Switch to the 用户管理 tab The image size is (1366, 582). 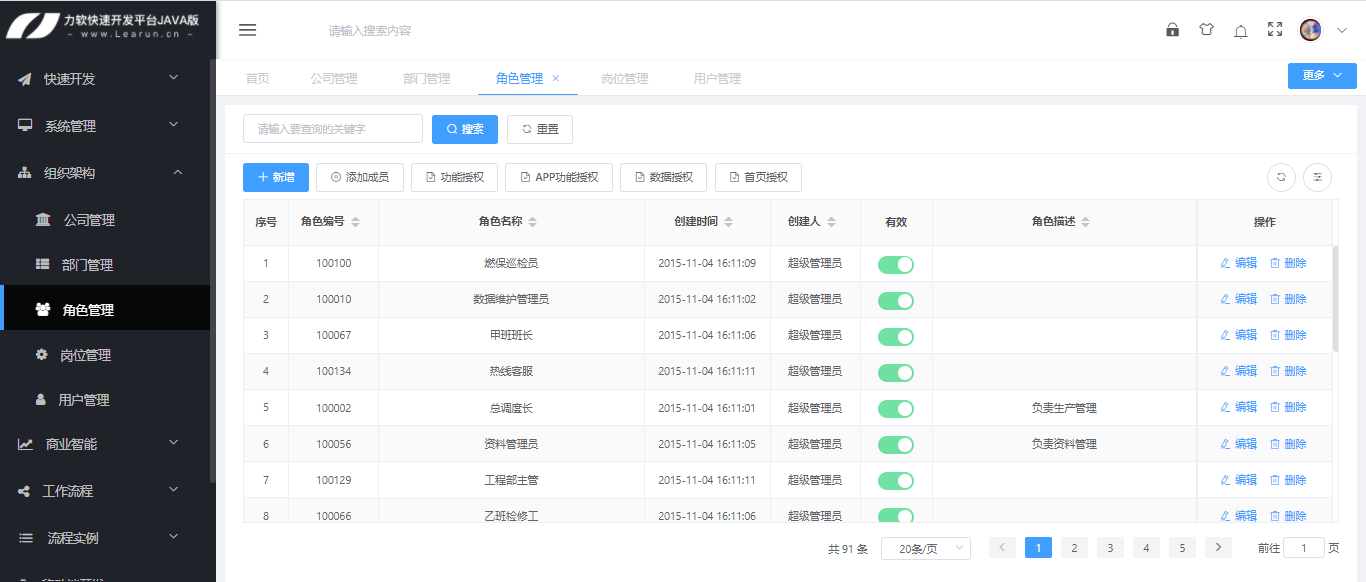tap(717, 78)
